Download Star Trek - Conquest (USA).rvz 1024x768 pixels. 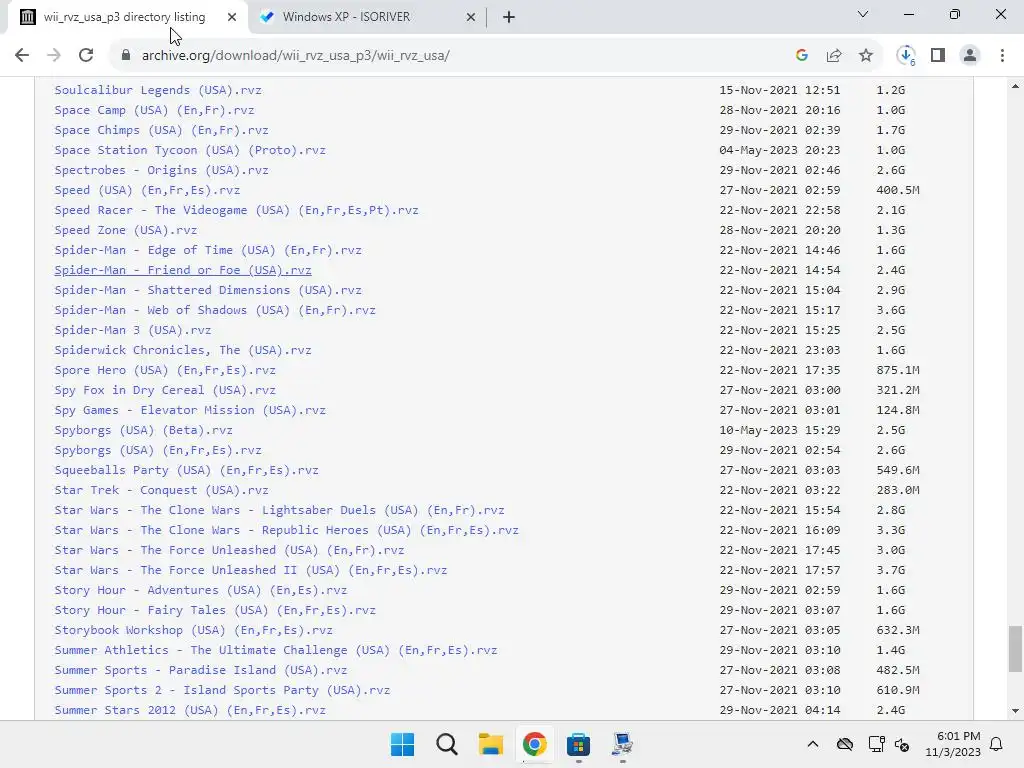(x=161, y=490)
